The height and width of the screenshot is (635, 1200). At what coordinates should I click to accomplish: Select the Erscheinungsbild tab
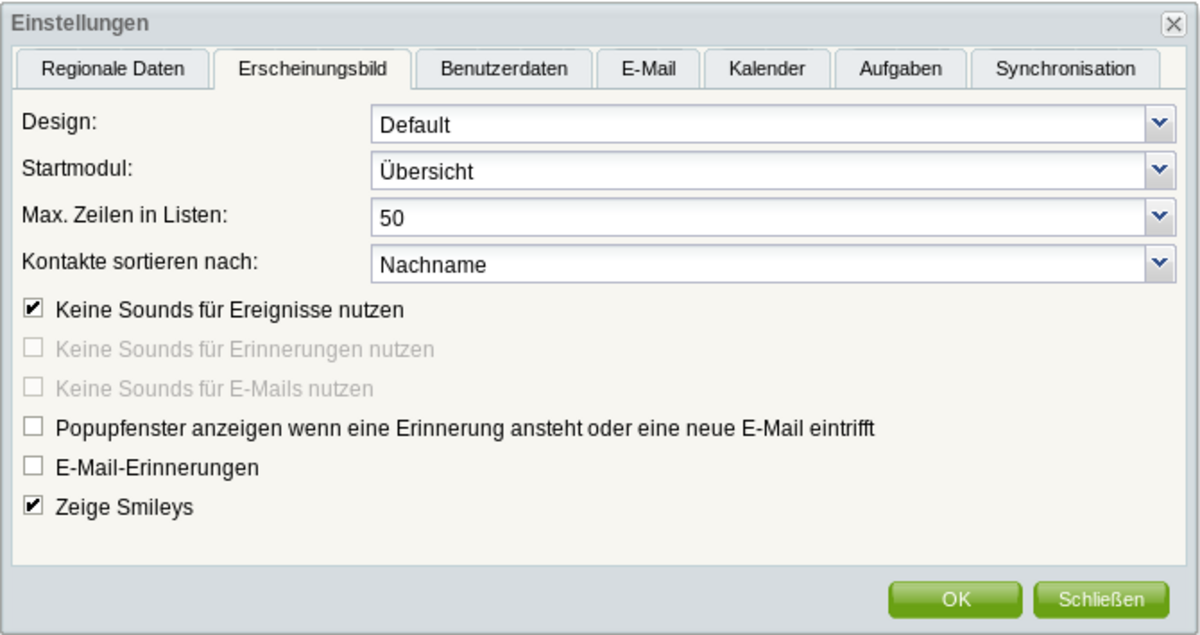point(312,69)
